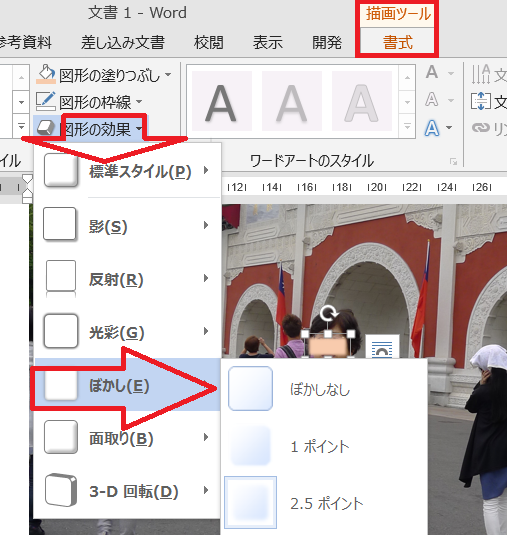
Task: Click the Shape Effects icon (図形の効果)
Action: point(46,128)
